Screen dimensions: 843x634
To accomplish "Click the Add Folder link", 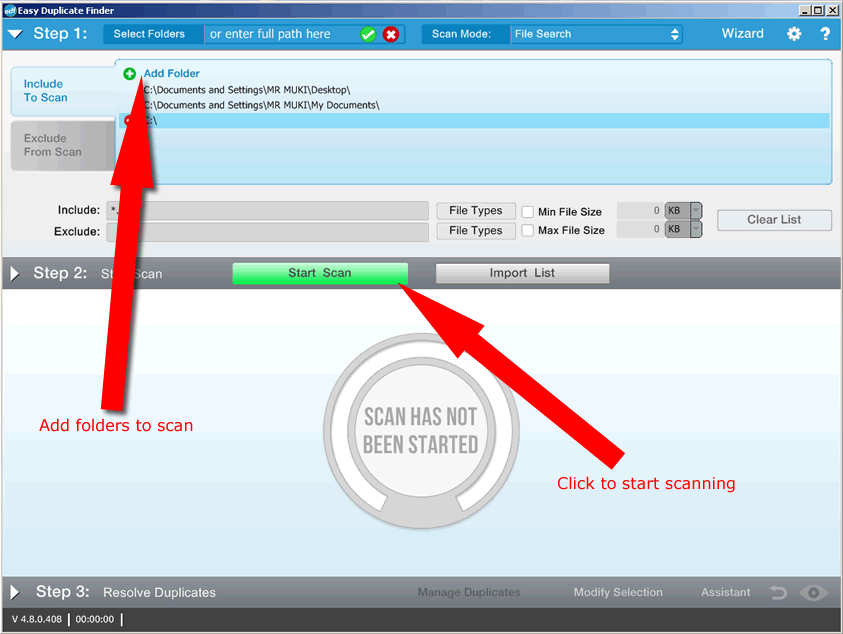I will (172, 73).
